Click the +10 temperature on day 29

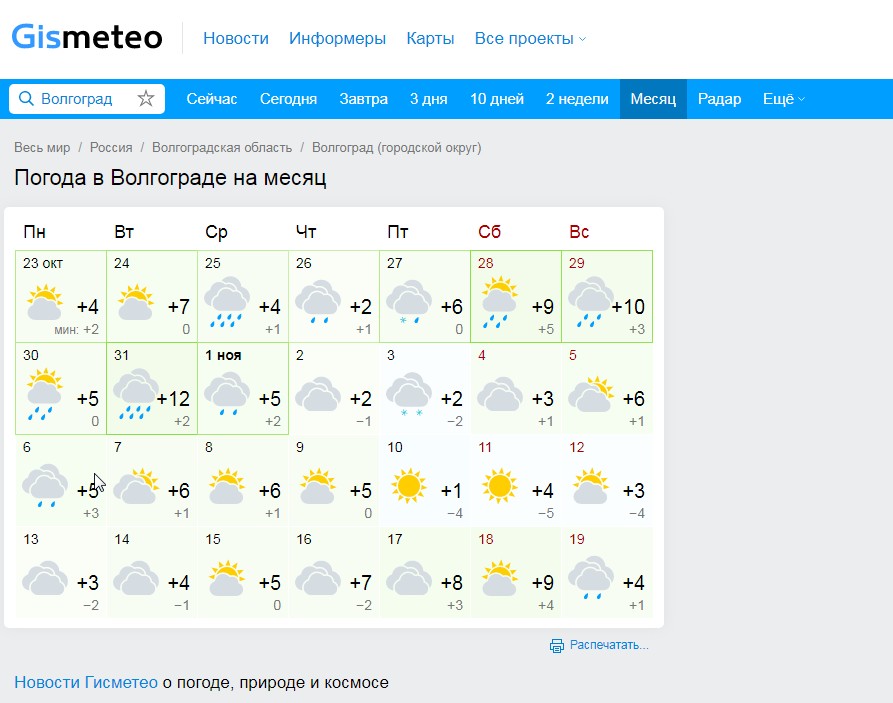pyautogui.click(x=628, y=307)
